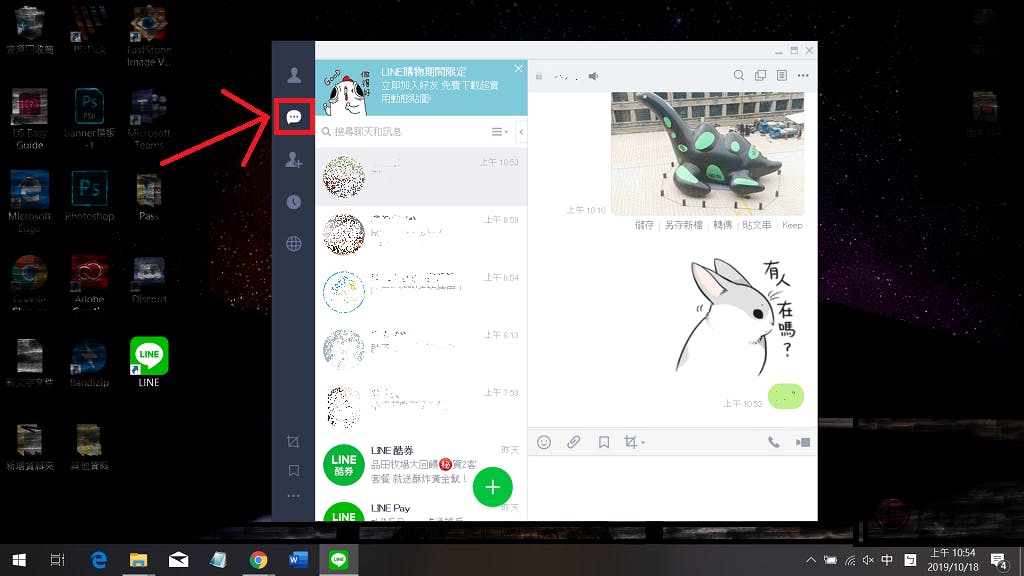1024x576 pixels.
Task: Open the Friends tab in LINE sidebar
Action: [294, 75]
